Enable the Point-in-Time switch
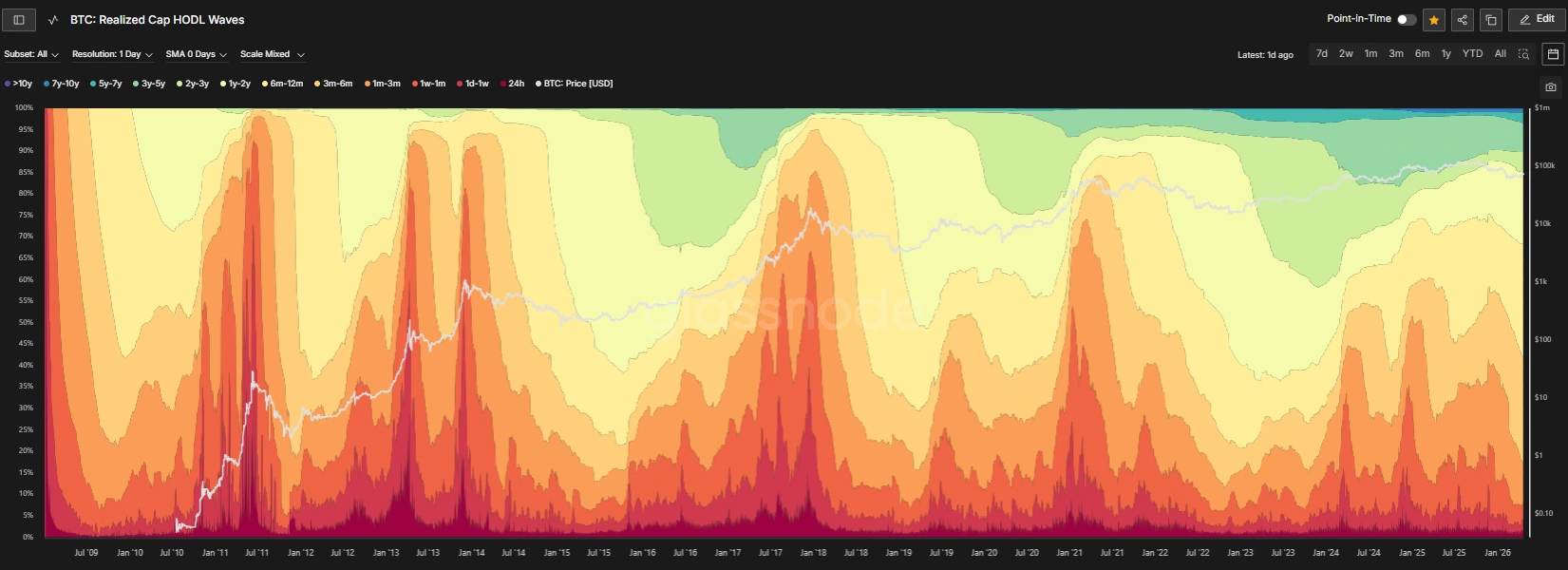This screenshot has height=570, width=1568. point(1406,20)
